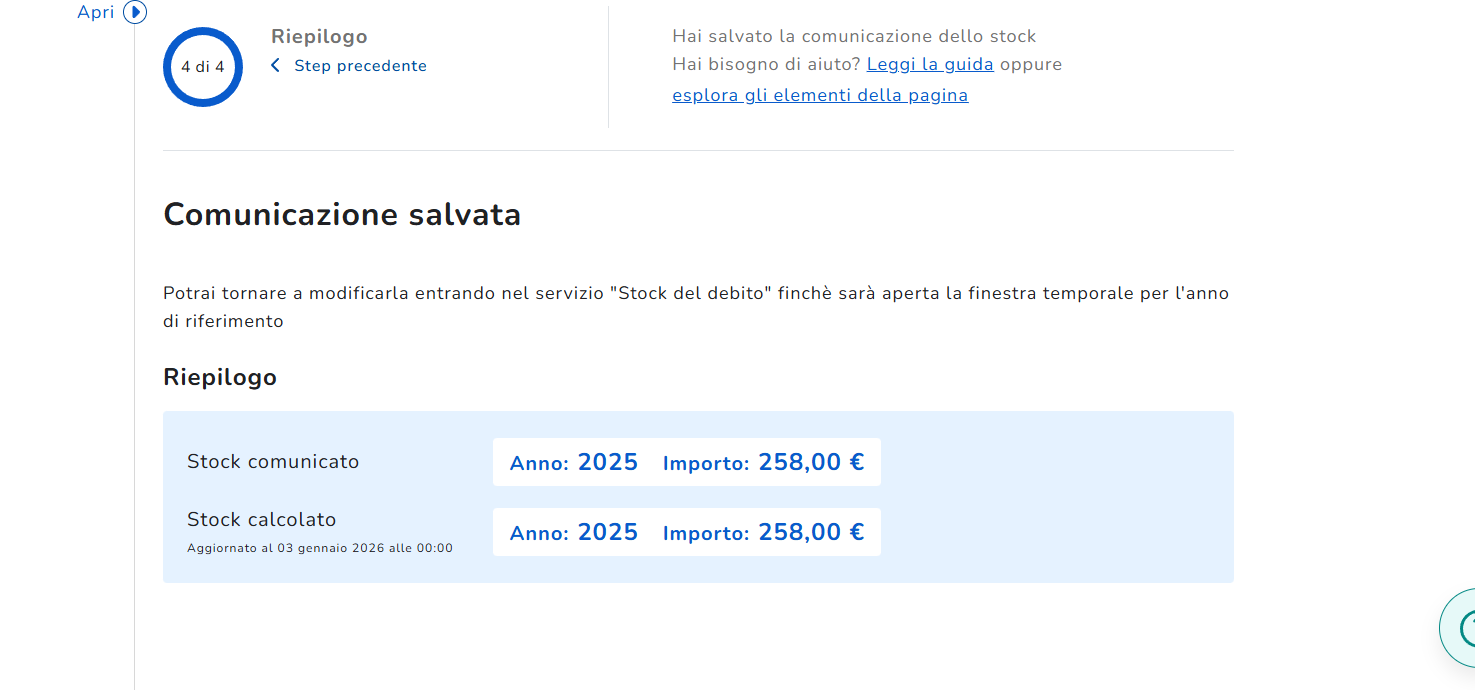Click the Apri sidebar label
Screen dimensions: 1475x690
pyautogui.click(x=96, y=13)
